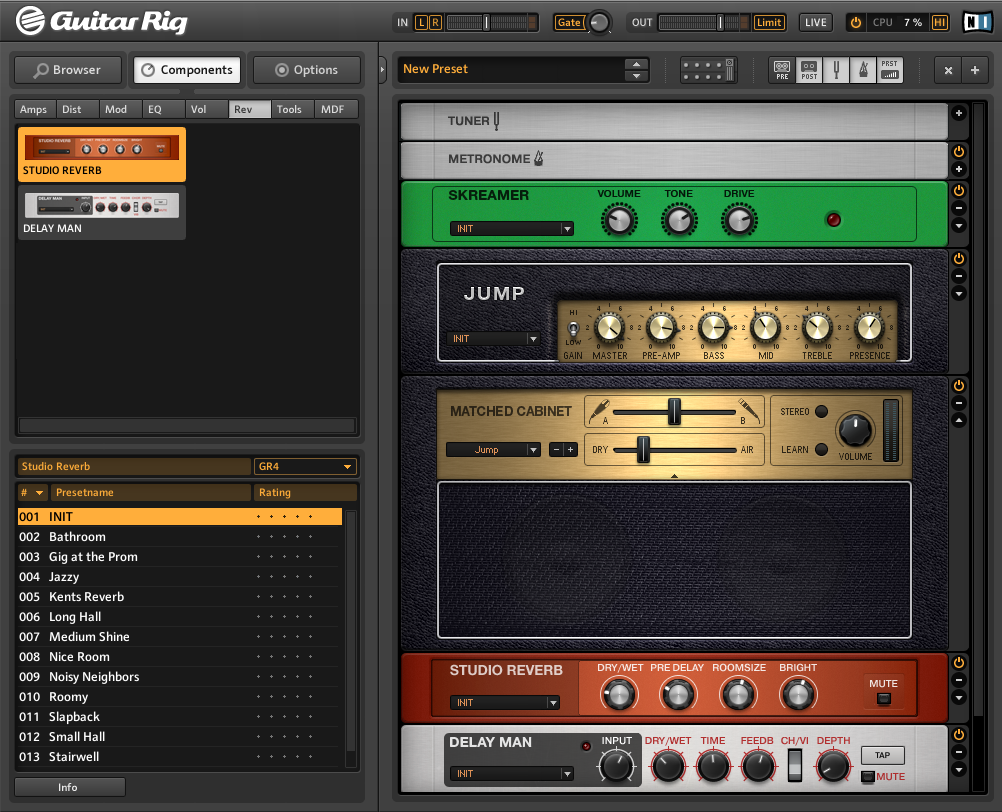Show the Tape Deck Post module
1002x812 pixels.
coord(809,70)
